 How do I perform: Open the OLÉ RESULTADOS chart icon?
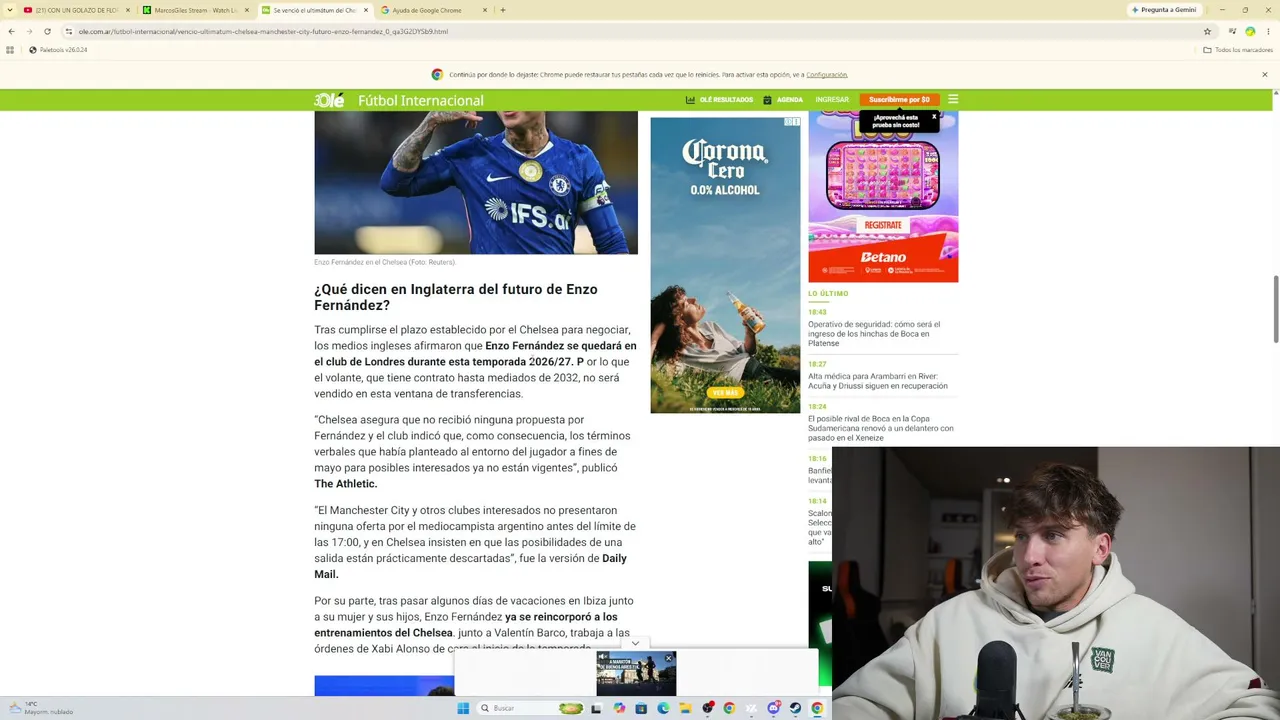pos(690,100)
